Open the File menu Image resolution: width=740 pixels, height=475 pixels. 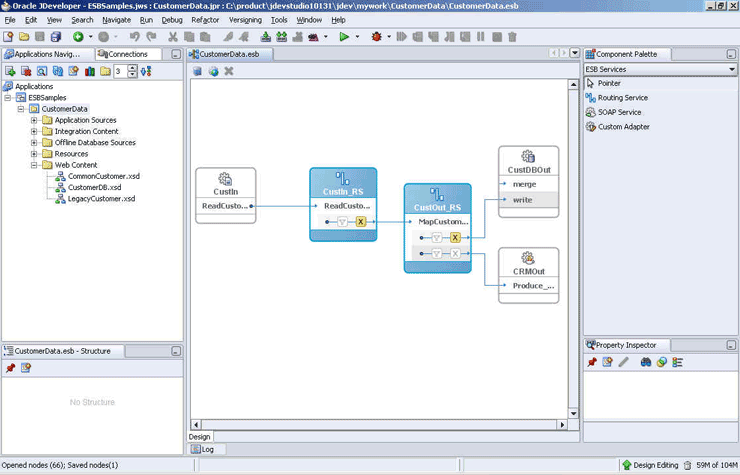[x=10, y=20]
